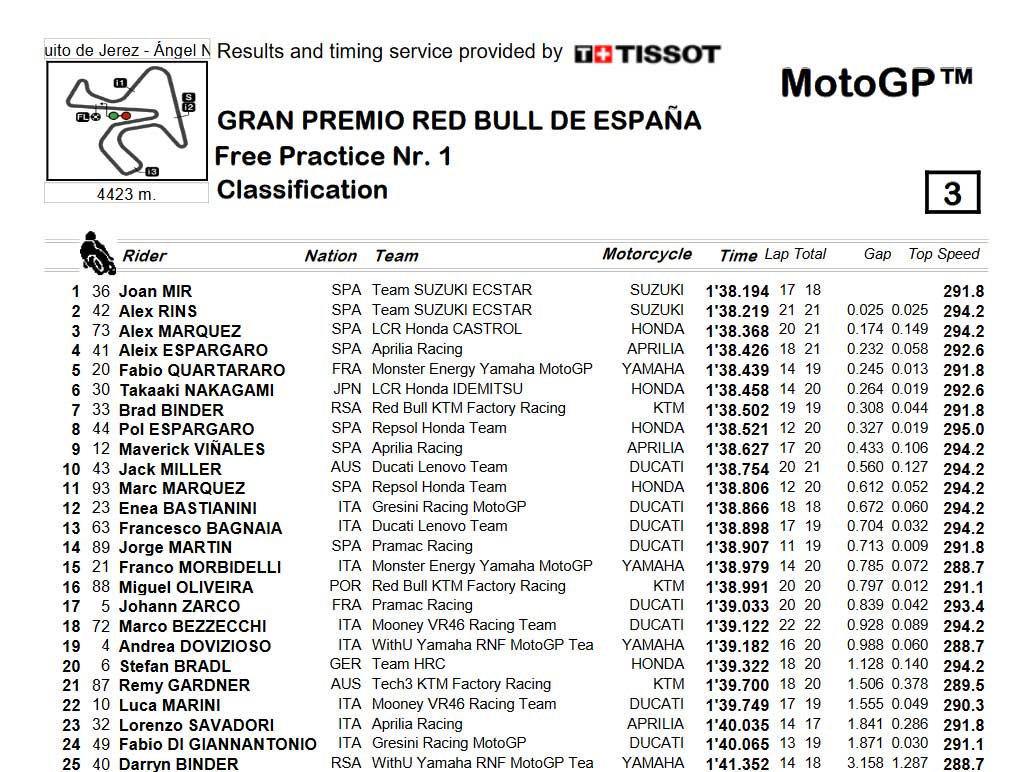
Task: Click Pol ESPARGARO top speed 295.0
Action: 964,429
